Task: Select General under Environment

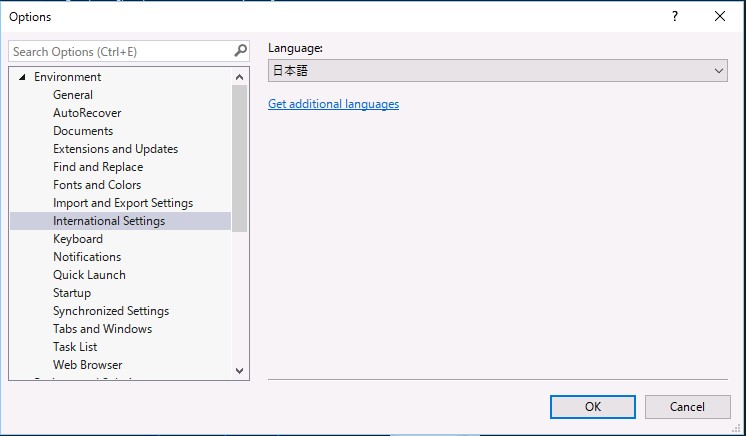Action: tap(73, 95)
